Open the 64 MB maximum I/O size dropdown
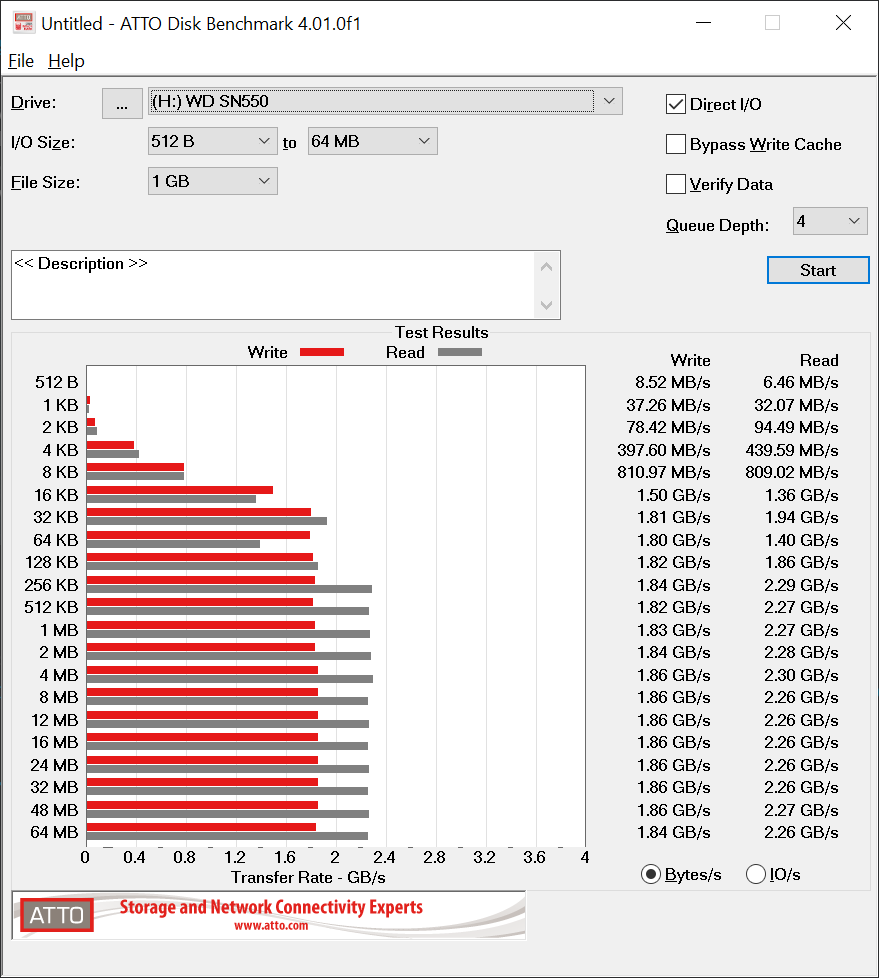The image size is (879, 978). coord(372,142)
